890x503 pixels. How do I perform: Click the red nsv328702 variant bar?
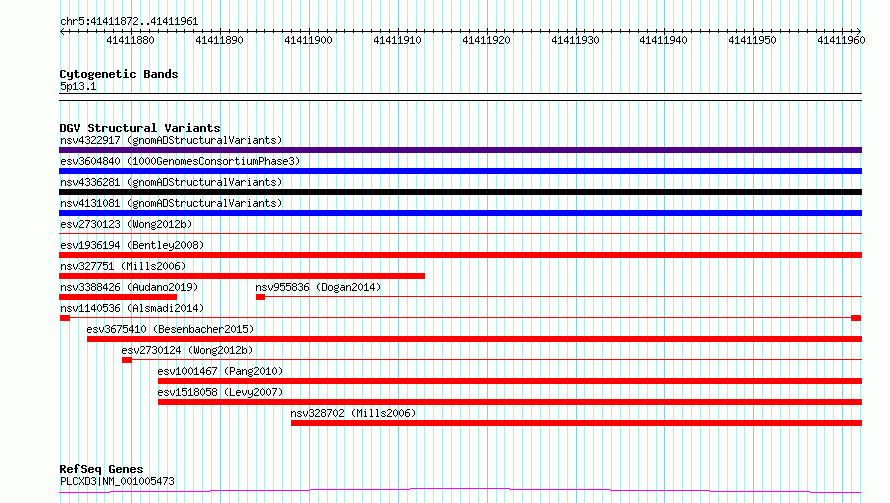point(577,423)
